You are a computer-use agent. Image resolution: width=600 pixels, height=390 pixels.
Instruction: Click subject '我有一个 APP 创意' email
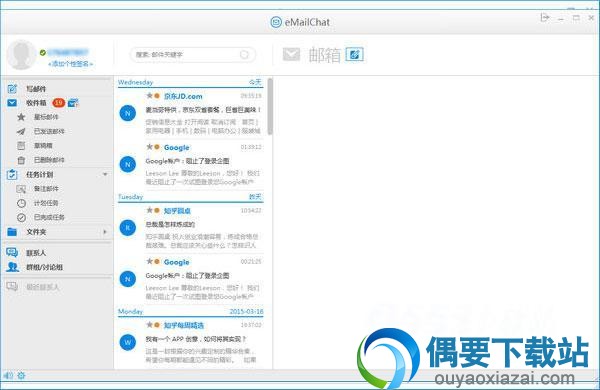pos(196,339)
